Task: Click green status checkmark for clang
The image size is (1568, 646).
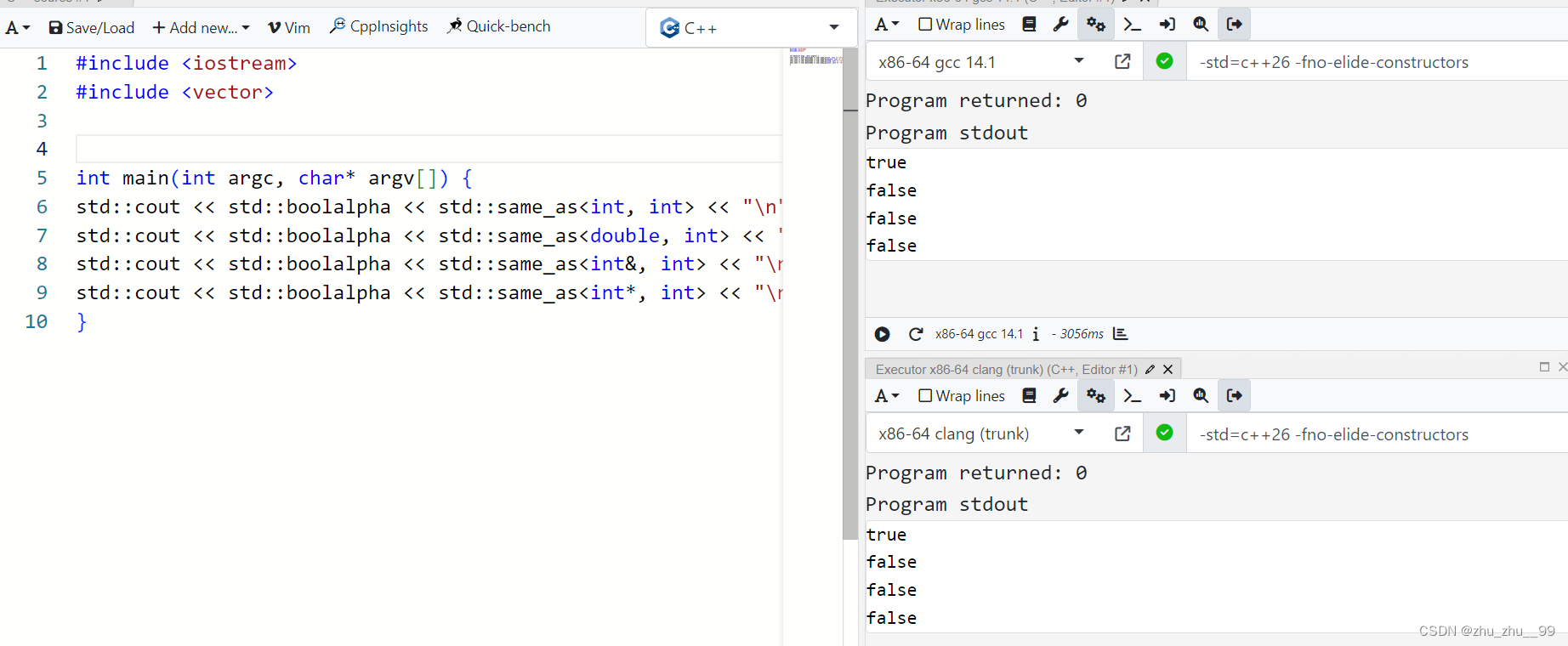Action: tap(1165, 433)
